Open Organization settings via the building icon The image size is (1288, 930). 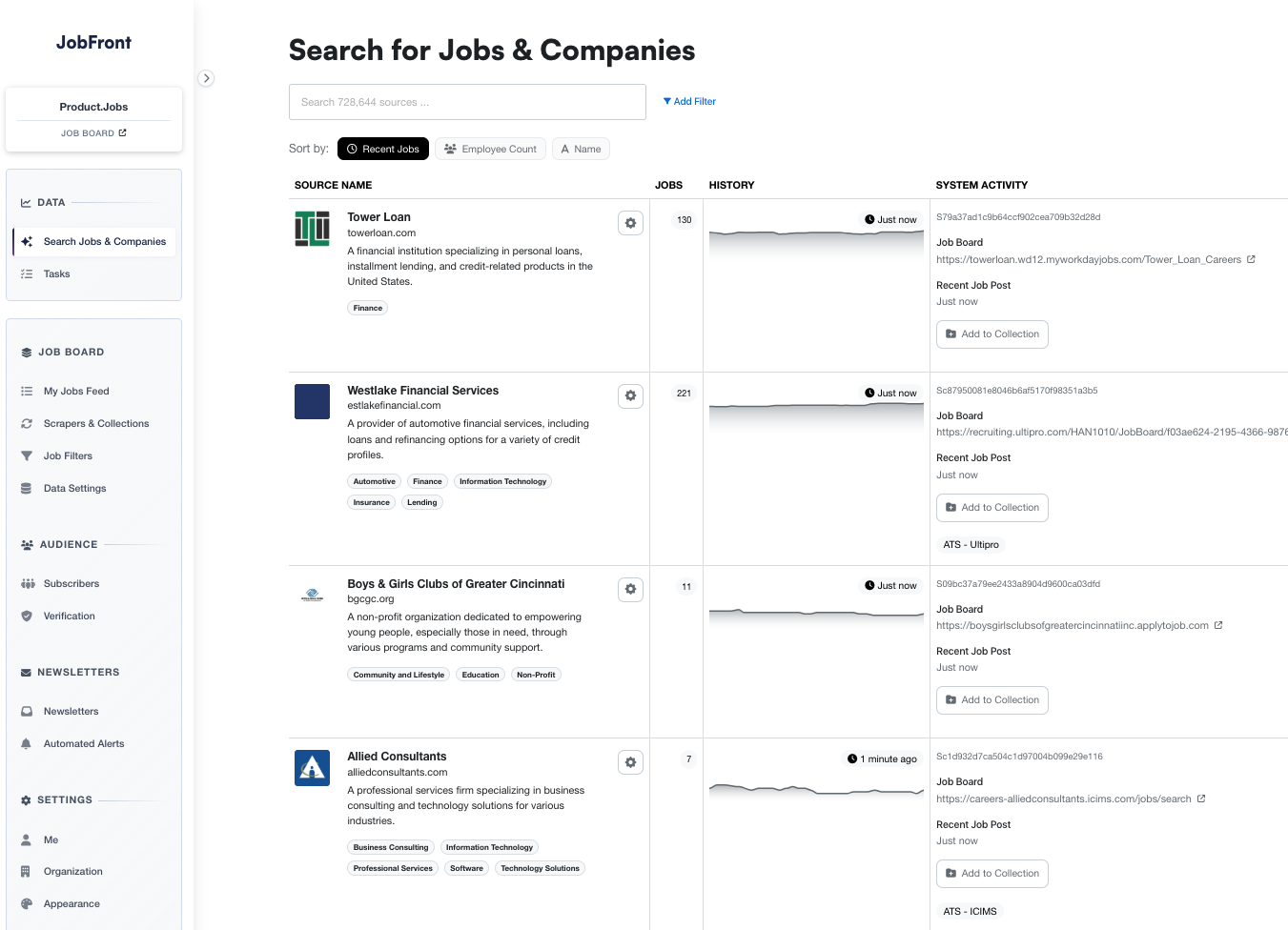[26, 871]
